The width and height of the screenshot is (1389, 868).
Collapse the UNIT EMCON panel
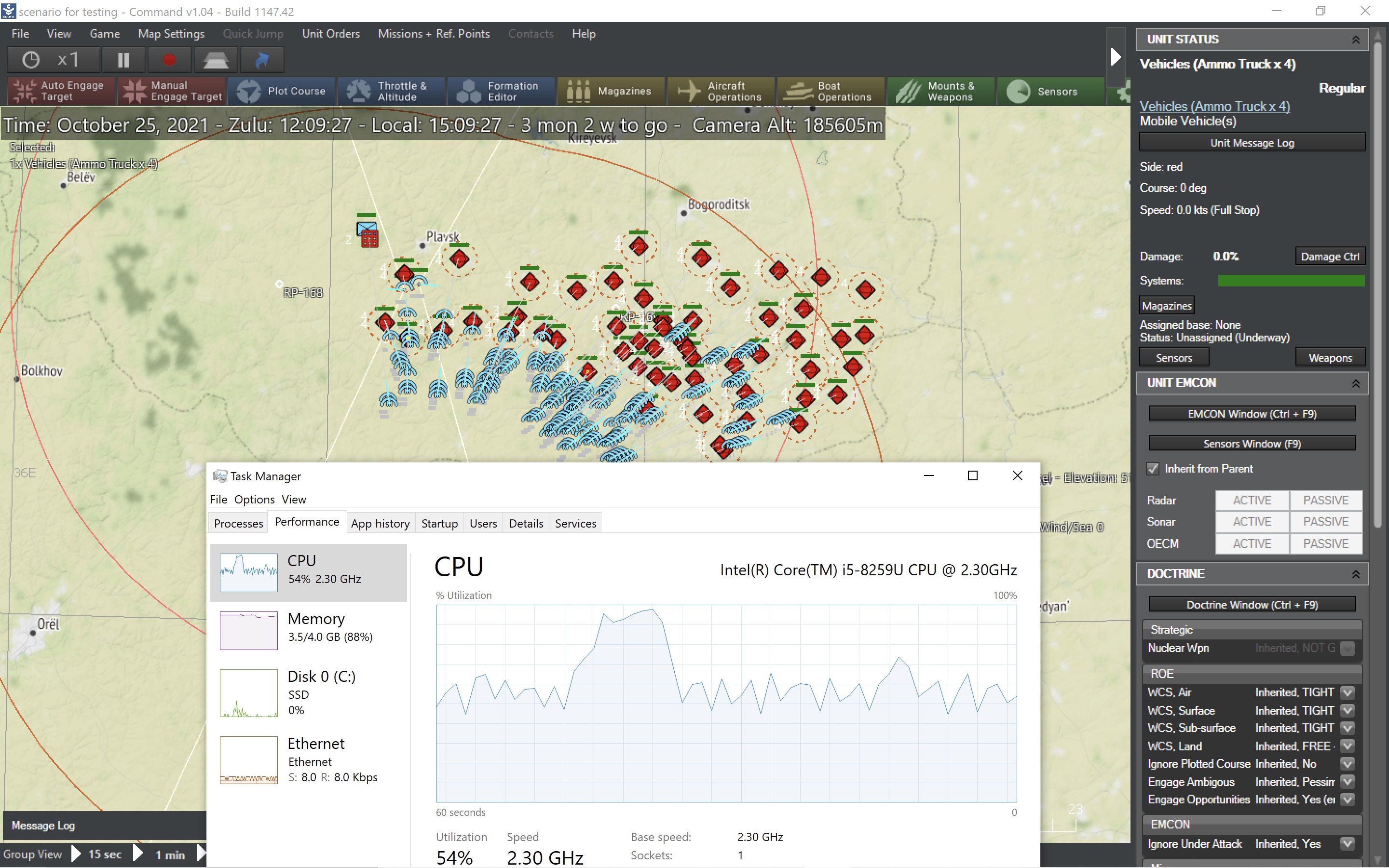click(x=1355, y=383)
